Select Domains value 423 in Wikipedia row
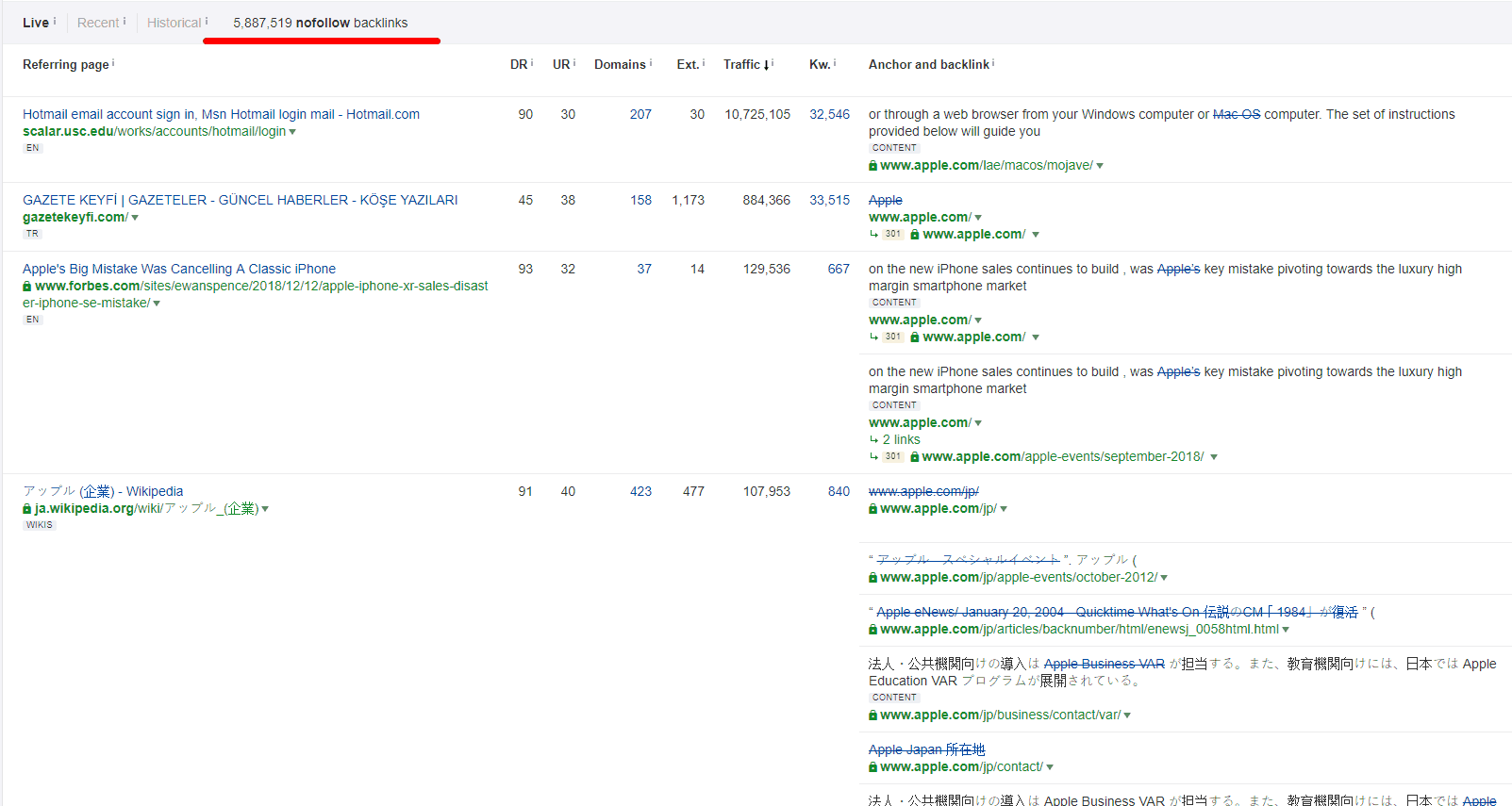The width and height of the screenshot is (1512, 806). click(640, 491)
